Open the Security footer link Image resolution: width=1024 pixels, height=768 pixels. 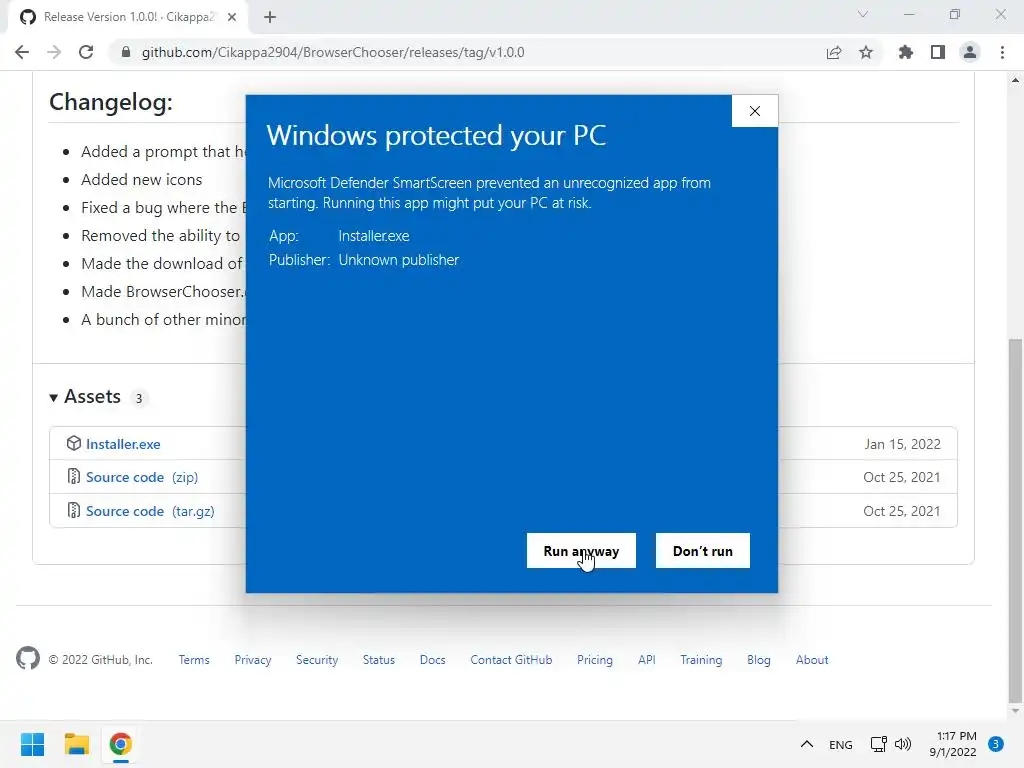point(317,660)
